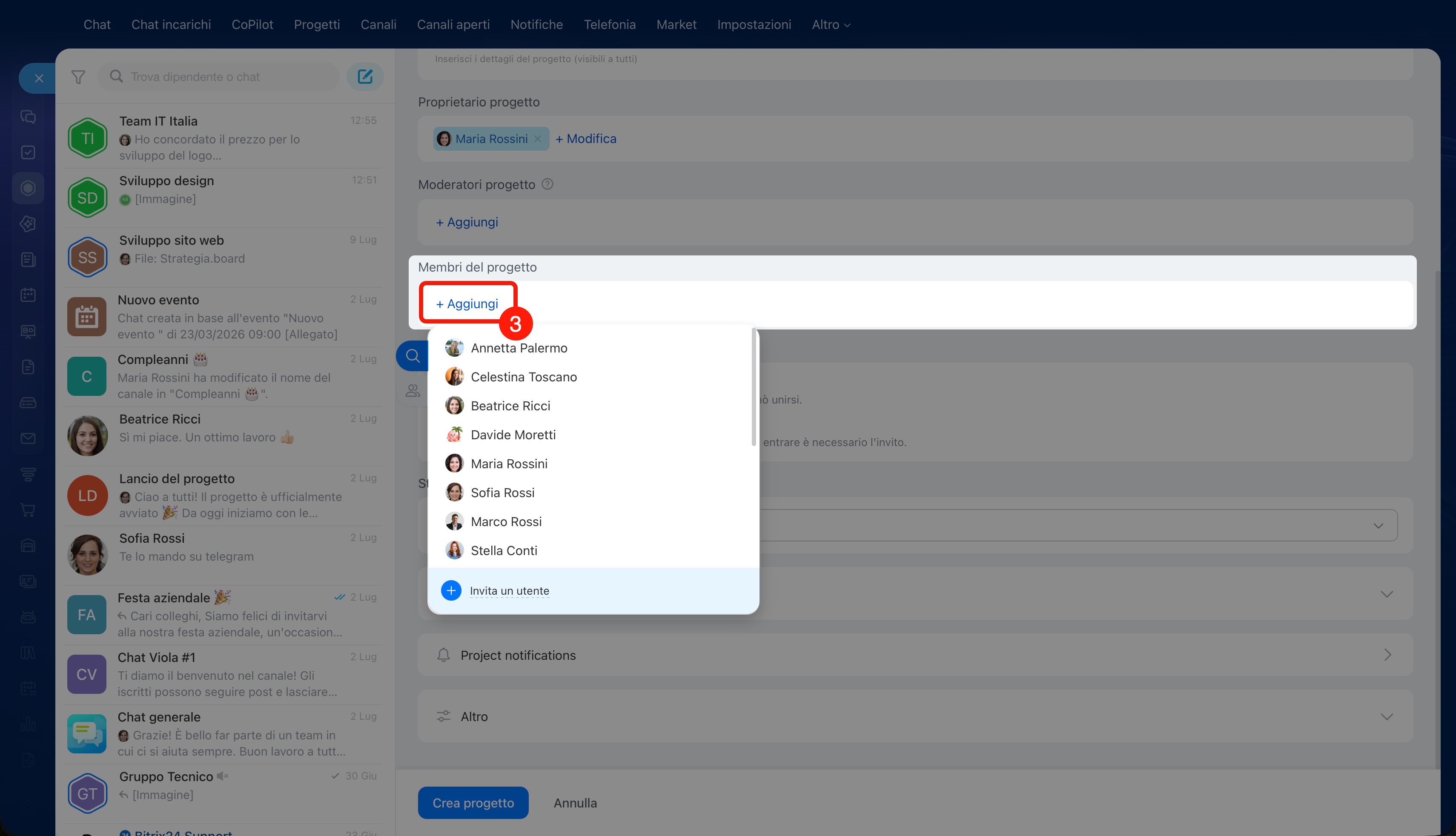The width and height of the screenshot is (1456, 836).
Task: Start a new chat with the compose icon
Action: (x=365, y=77)
